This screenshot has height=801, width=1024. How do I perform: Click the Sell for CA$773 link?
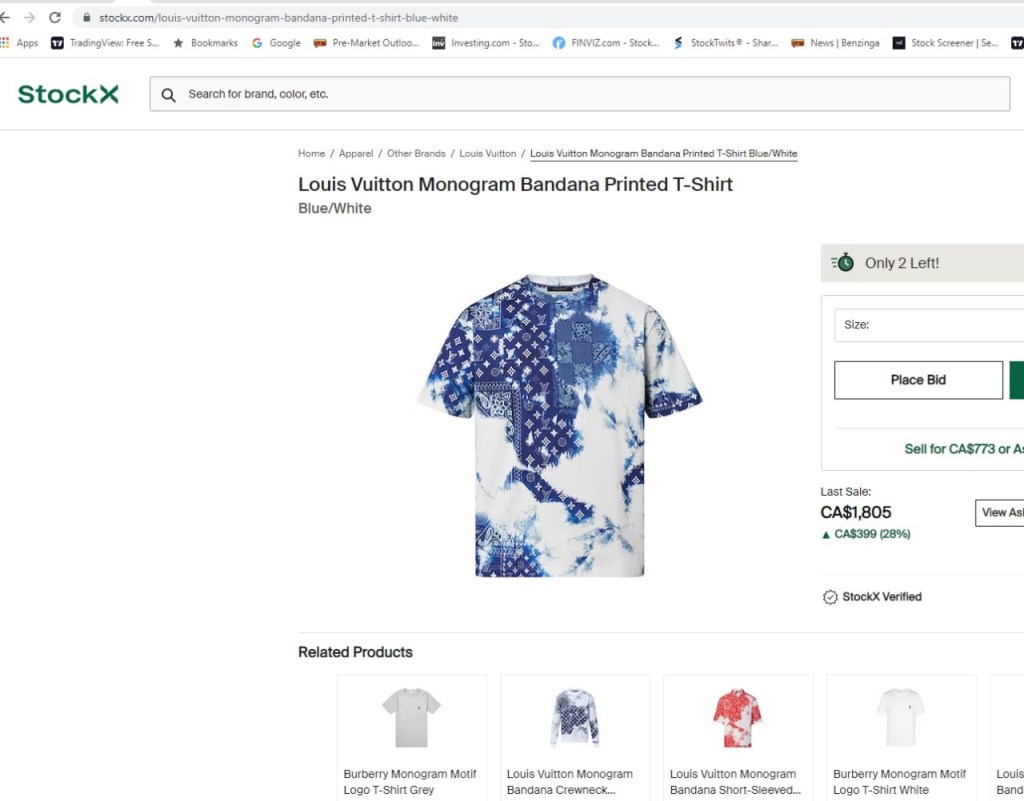coord(950,449)
